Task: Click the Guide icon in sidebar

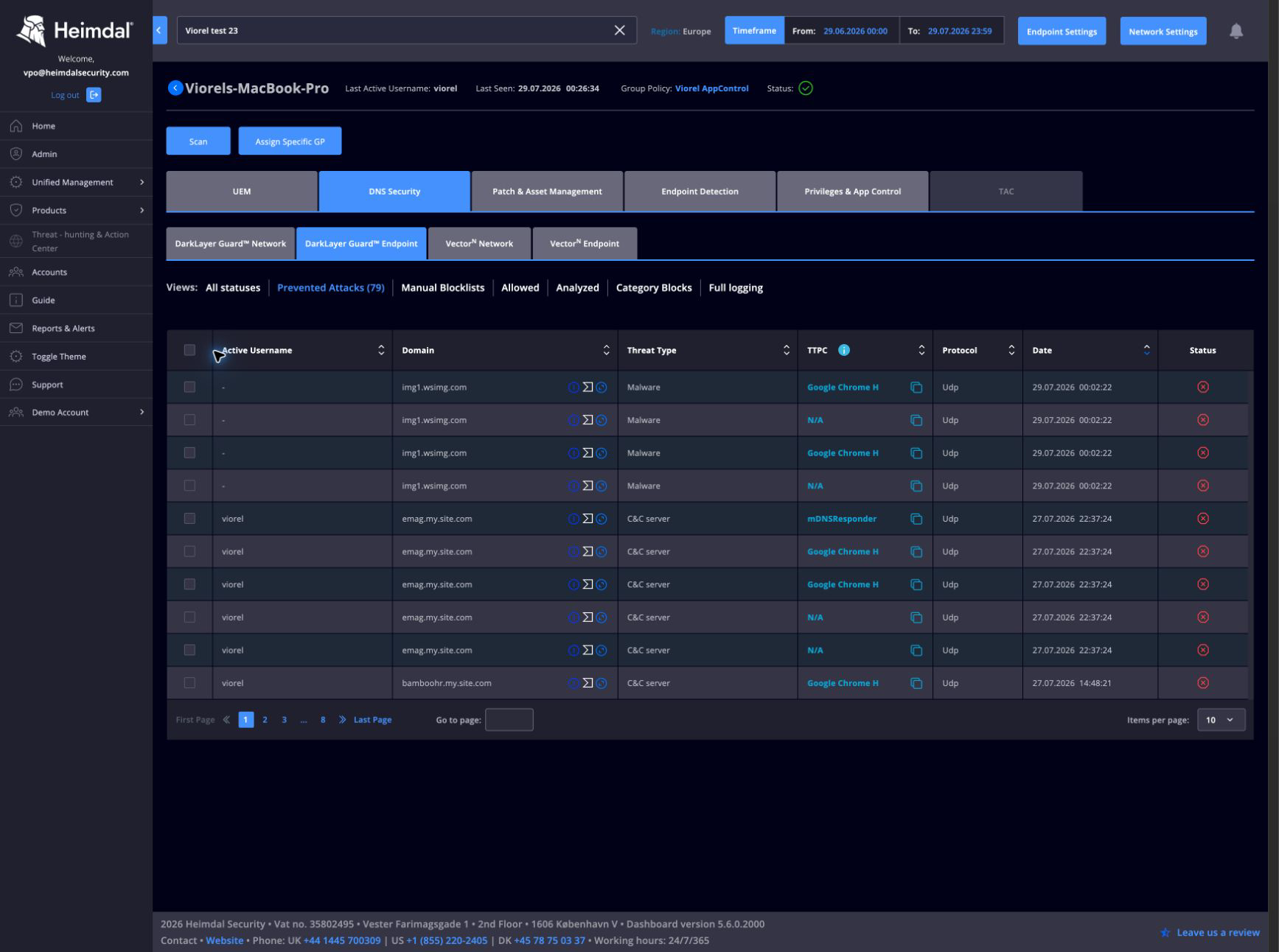Action: tap(16, 300)
